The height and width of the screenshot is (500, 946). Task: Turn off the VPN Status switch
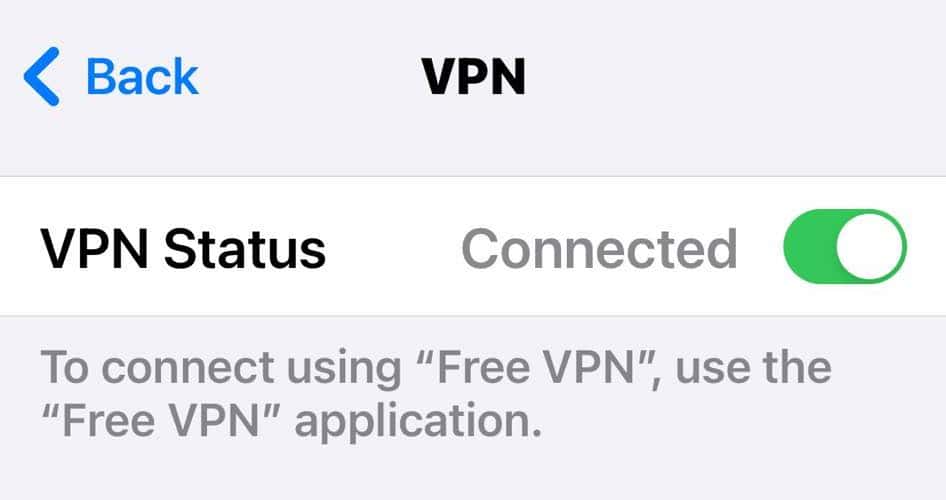(x=845, y=247)
